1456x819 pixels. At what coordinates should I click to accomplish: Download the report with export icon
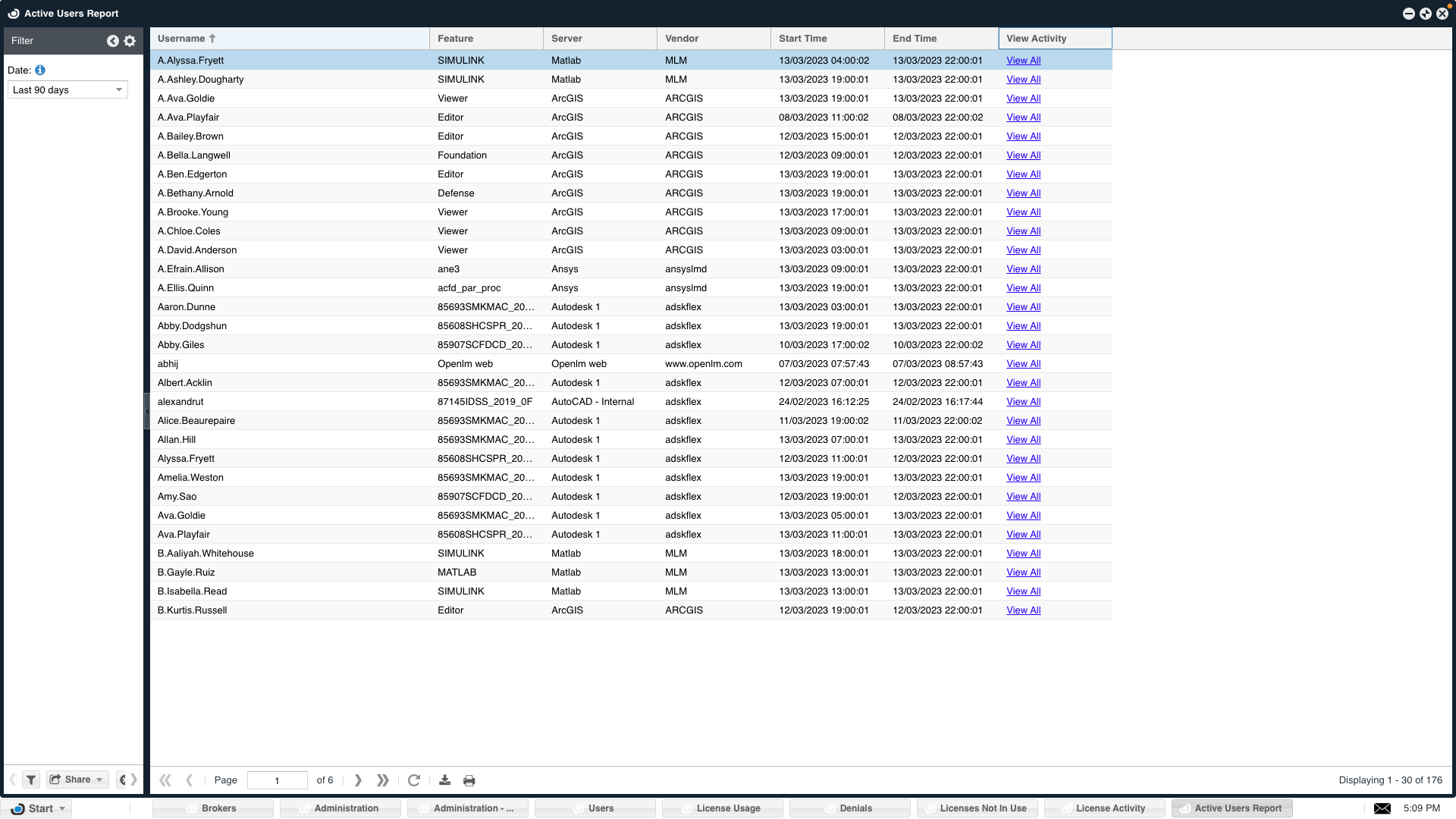click(x=445, y=780)
